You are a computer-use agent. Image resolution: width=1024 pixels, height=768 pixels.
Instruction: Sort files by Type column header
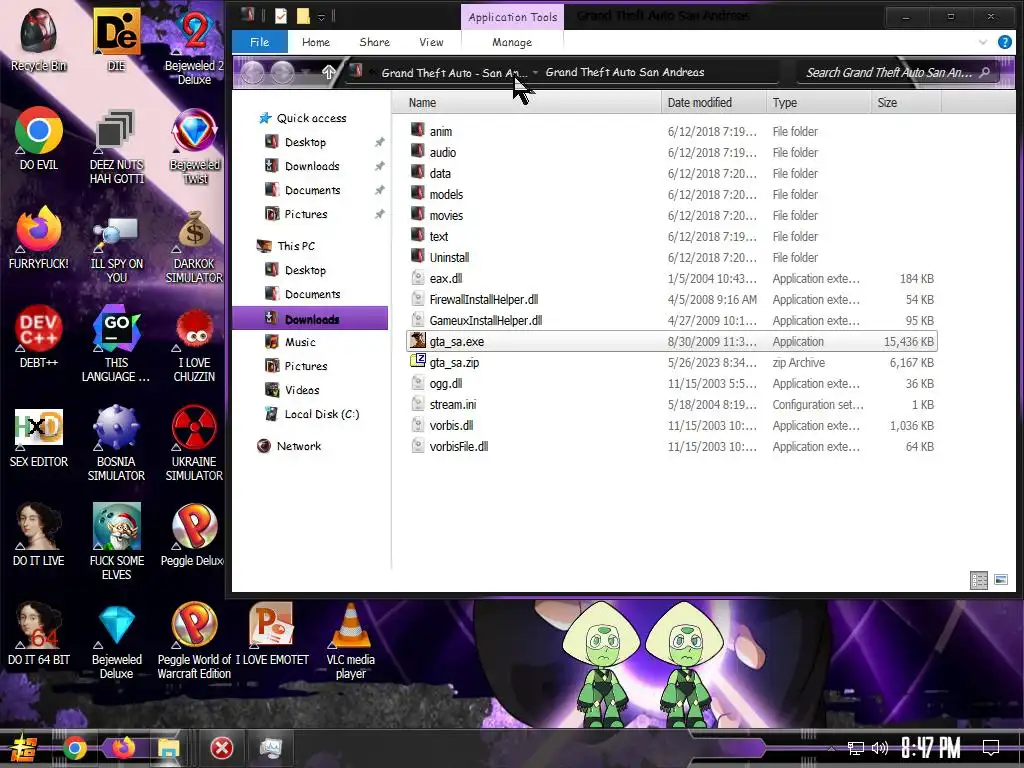[818, 103]
